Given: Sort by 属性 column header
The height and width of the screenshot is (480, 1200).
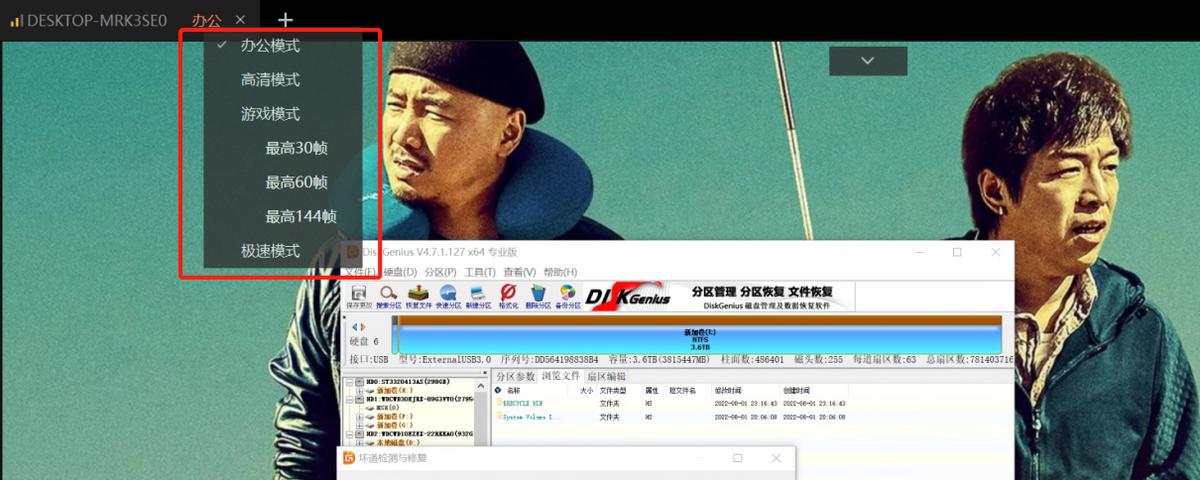Looking at the screenshot, I should (x=651, y=390).
